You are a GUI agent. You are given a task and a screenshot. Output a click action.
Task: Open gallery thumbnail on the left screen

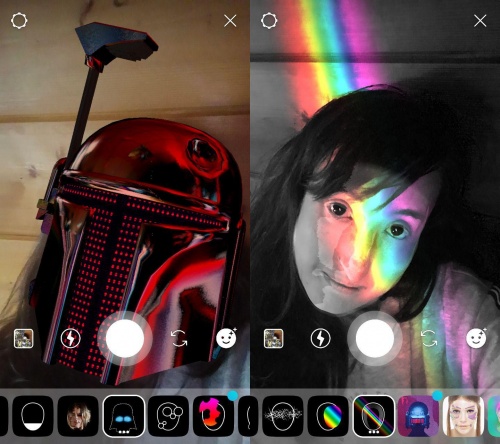[x=24, y=338]
